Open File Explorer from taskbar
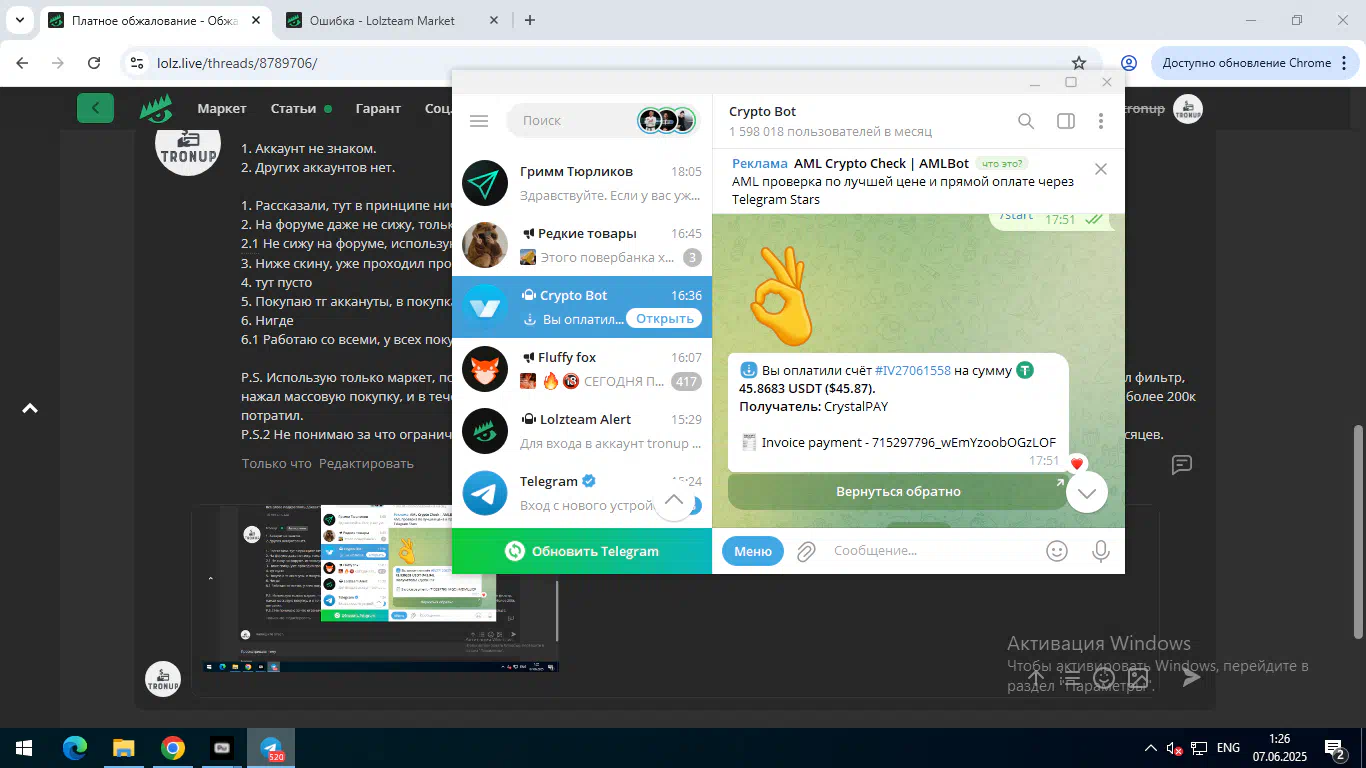This screenshot has width=1366, height=768. point(124,748)
